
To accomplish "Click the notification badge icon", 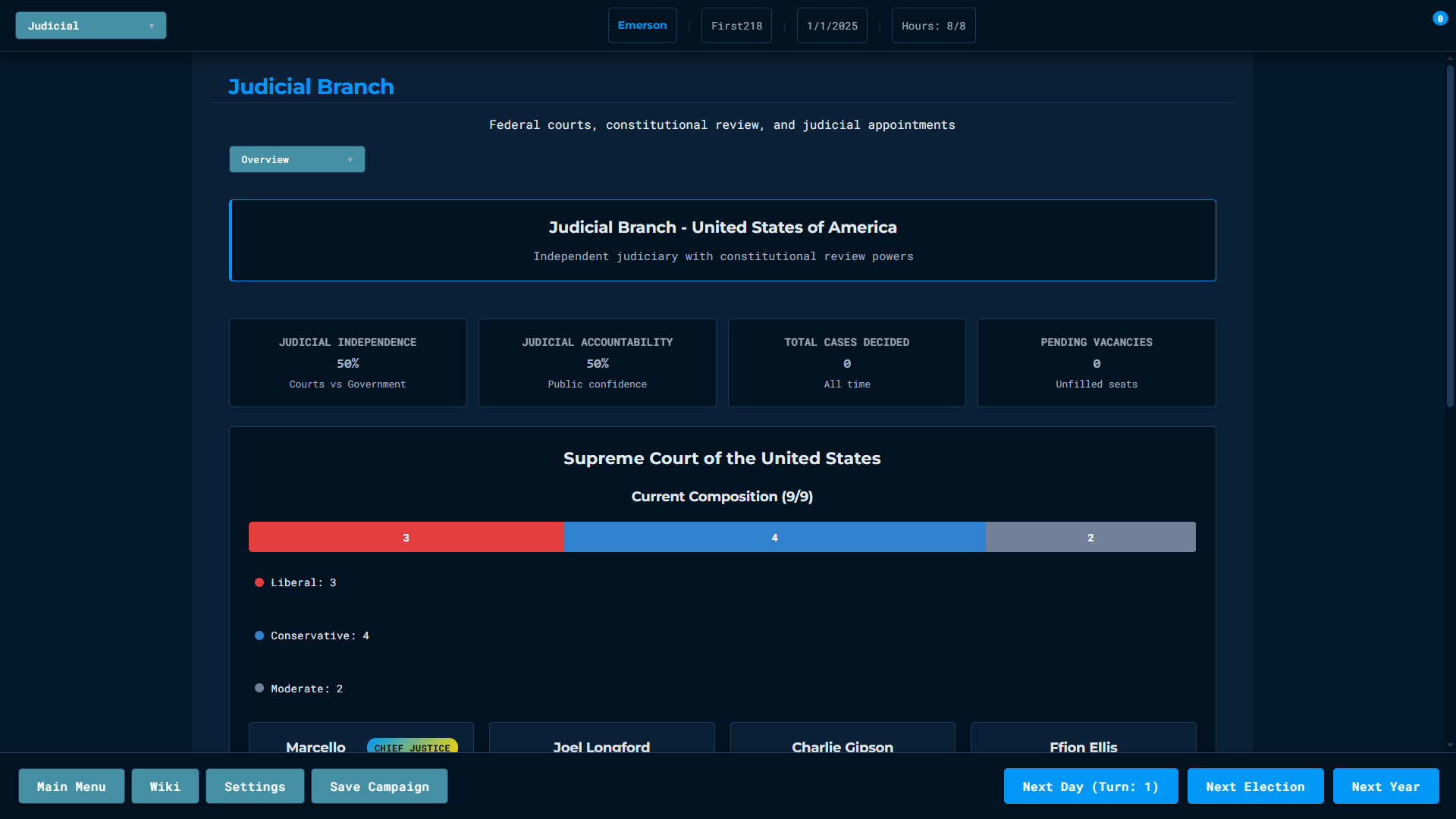I will pos(1439,19).
